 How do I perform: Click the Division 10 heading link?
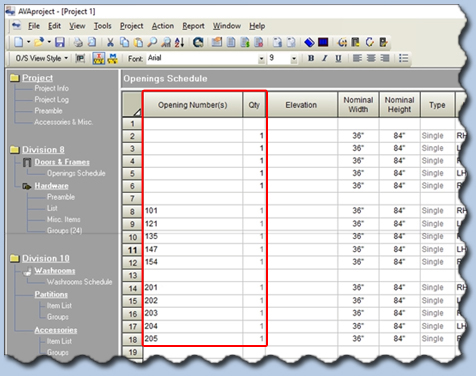[x=46, y=259]
